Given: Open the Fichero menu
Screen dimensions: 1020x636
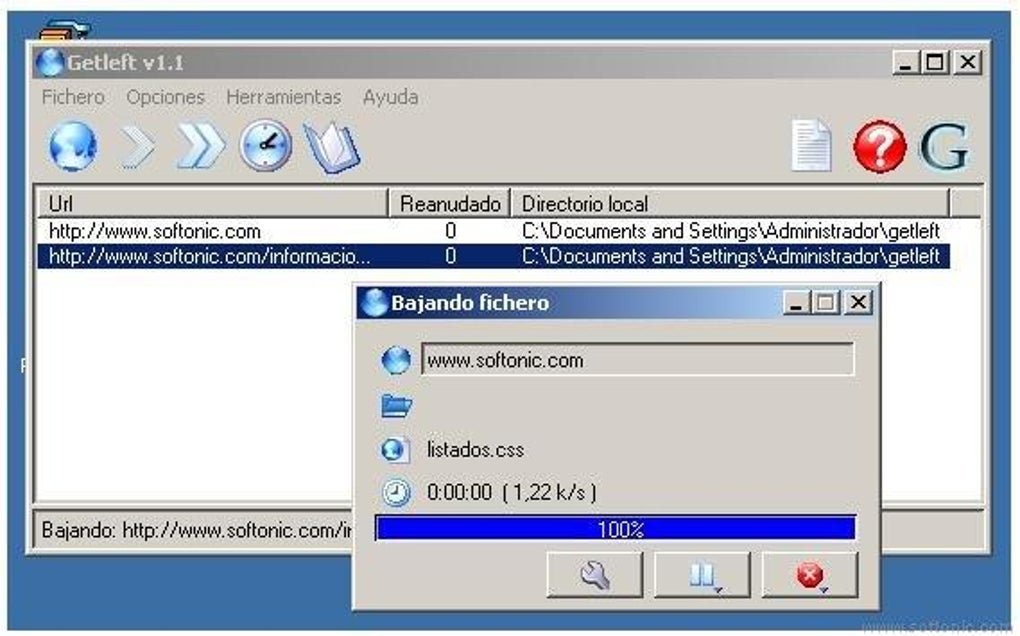Looking at the screenshot, I should point(73,97).
